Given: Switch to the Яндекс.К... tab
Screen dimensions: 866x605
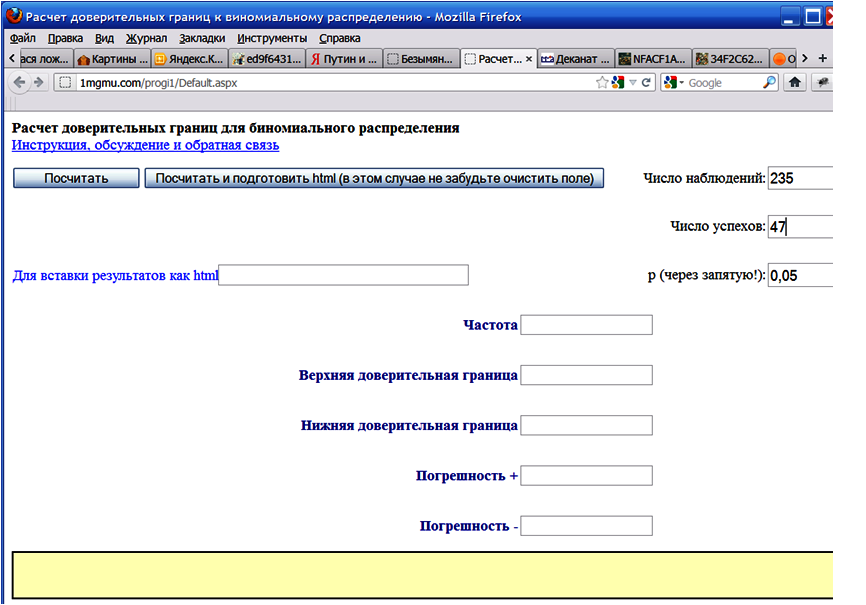Looking at the screenshot, I should click(189, 59).
